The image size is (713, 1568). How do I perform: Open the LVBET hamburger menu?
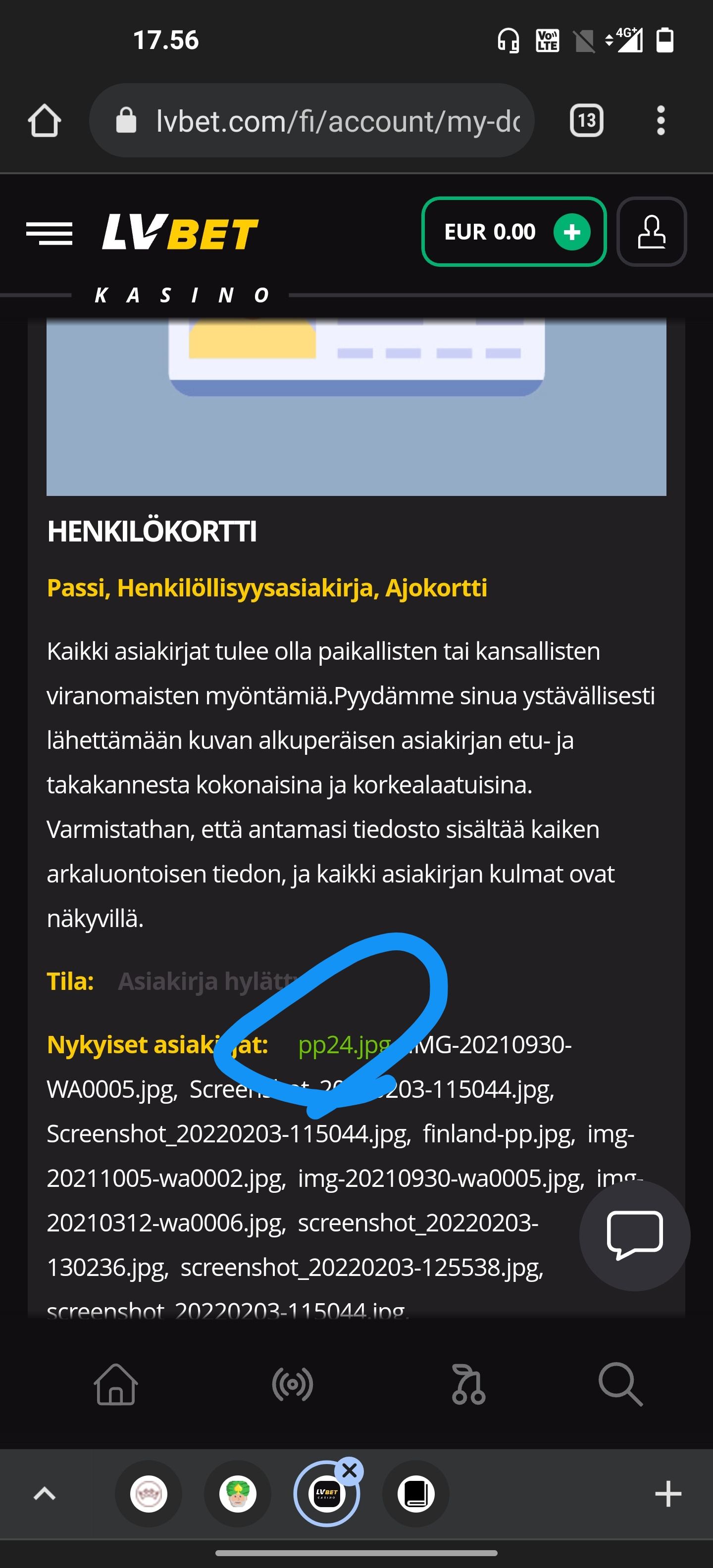50,234
